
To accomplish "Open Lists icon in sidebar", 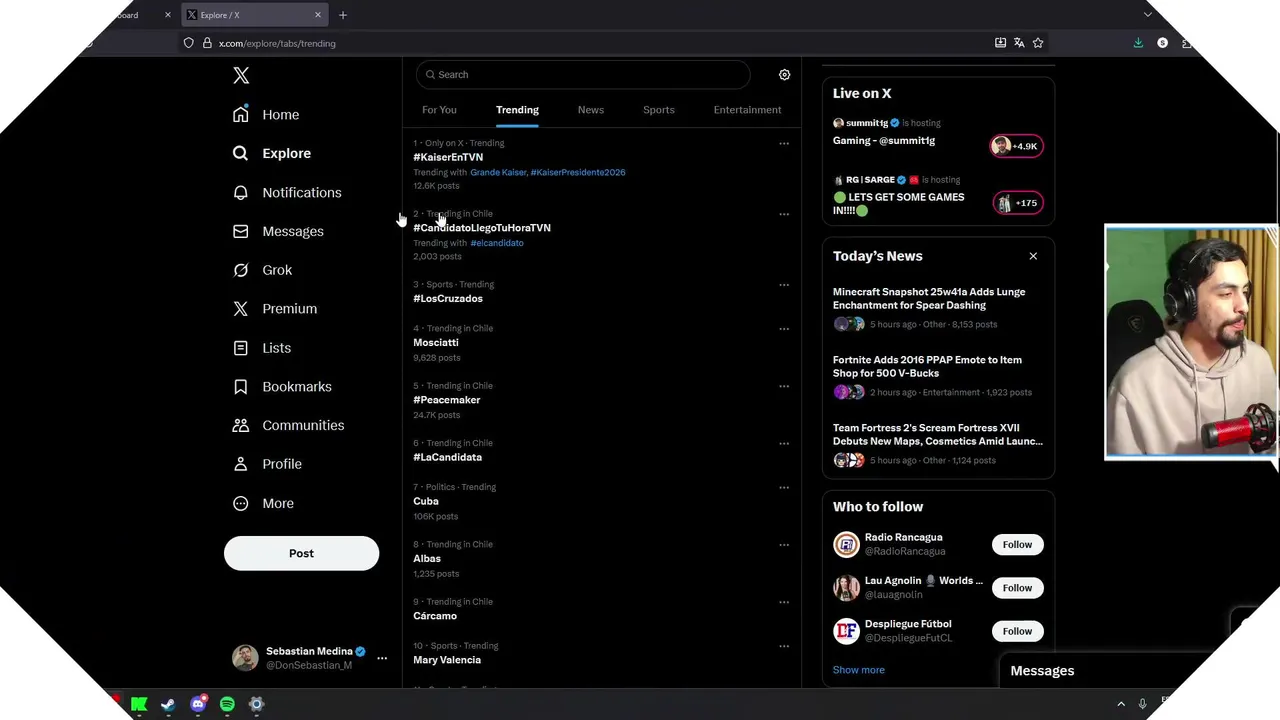I will coord(241,348).
